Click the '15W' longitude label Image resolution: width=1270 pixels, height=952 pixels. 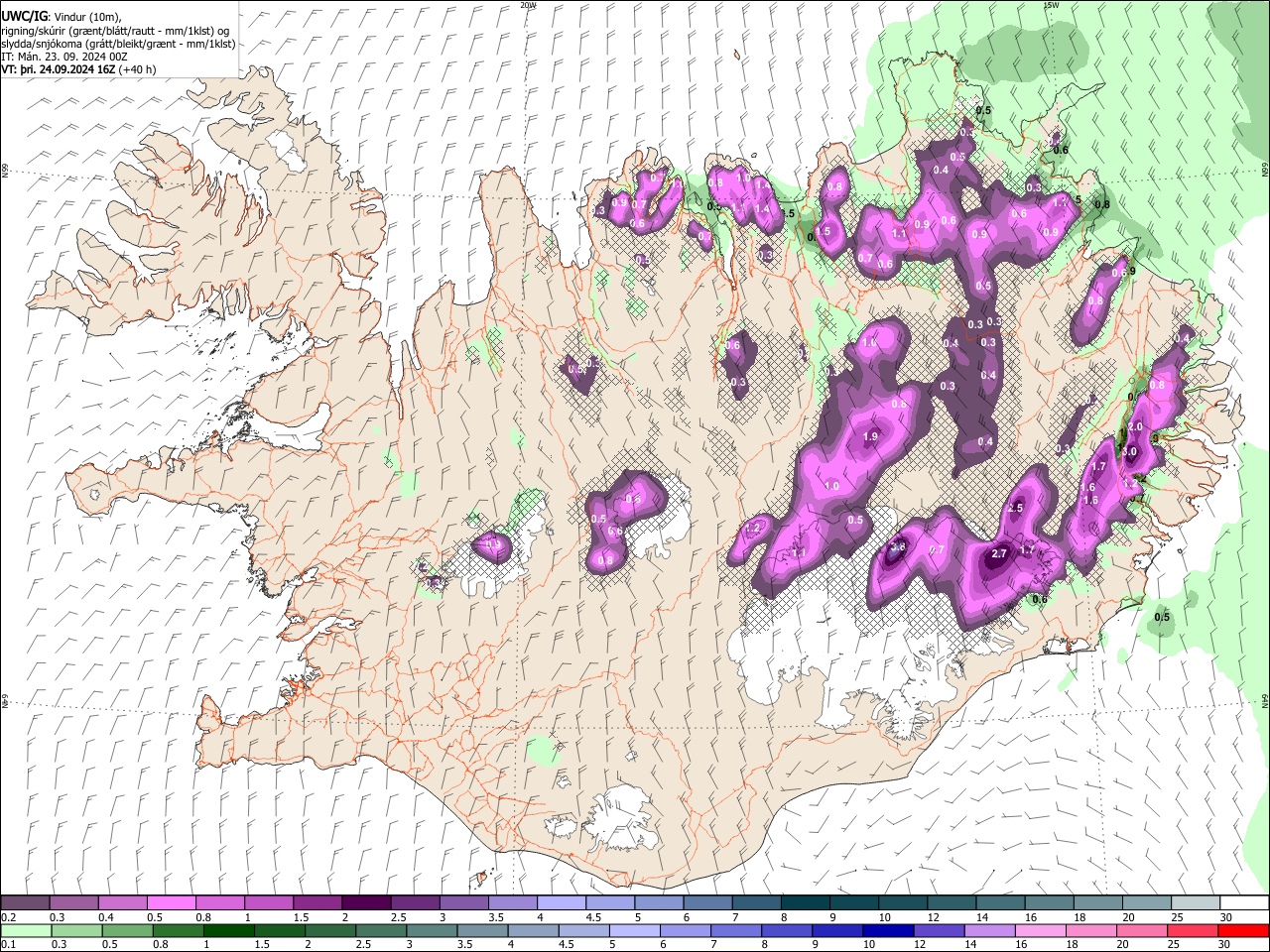pyautogui.click(x=1050, y=5)
